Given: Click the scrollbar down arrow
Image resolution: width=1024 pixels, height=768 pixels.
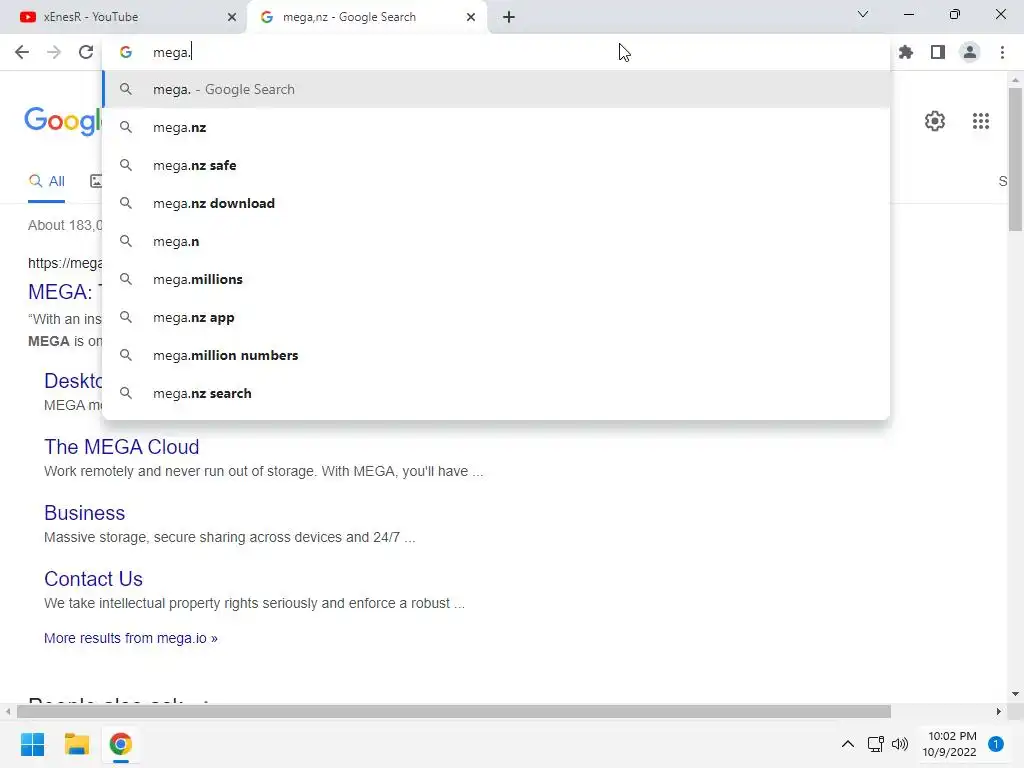Looking at the screenshot, I should [x=1015, y=694].
